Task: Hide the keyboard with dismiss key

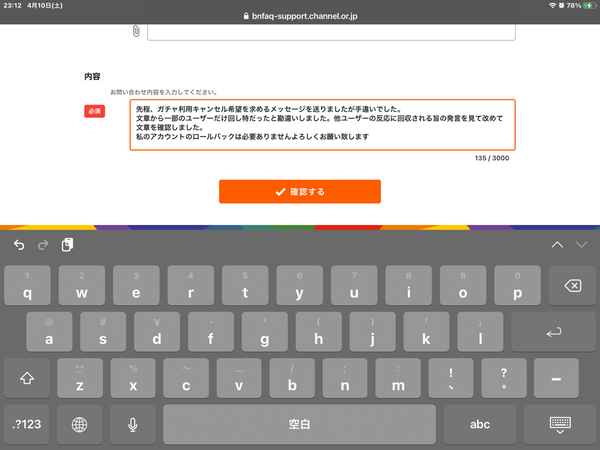Action: [x=560, y=424]
